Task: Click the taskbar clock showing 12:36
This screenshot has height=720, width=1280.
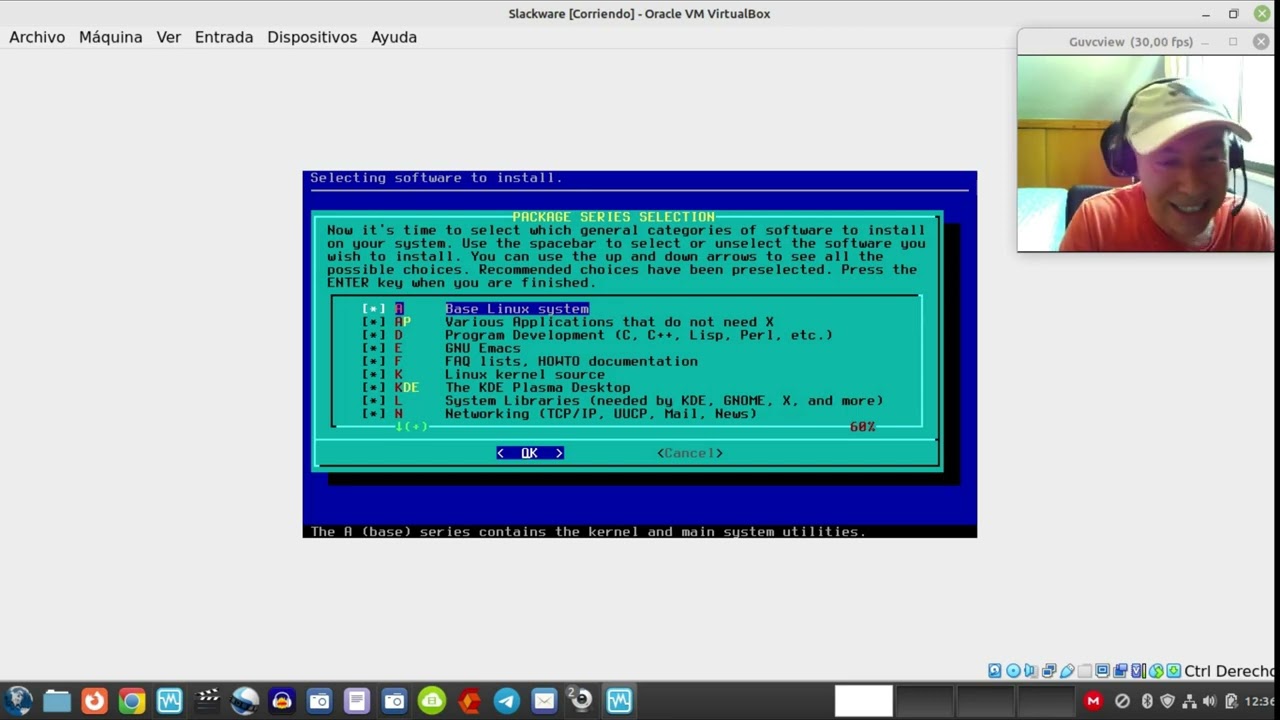Action: [1260, 701]
